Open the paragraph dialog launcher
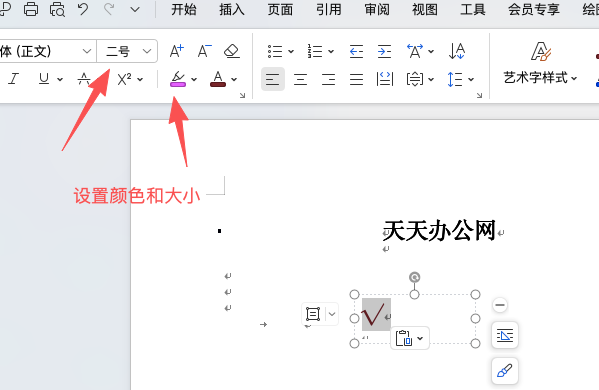The width and height of the screenshot is (599, 390). coord(479,95)
